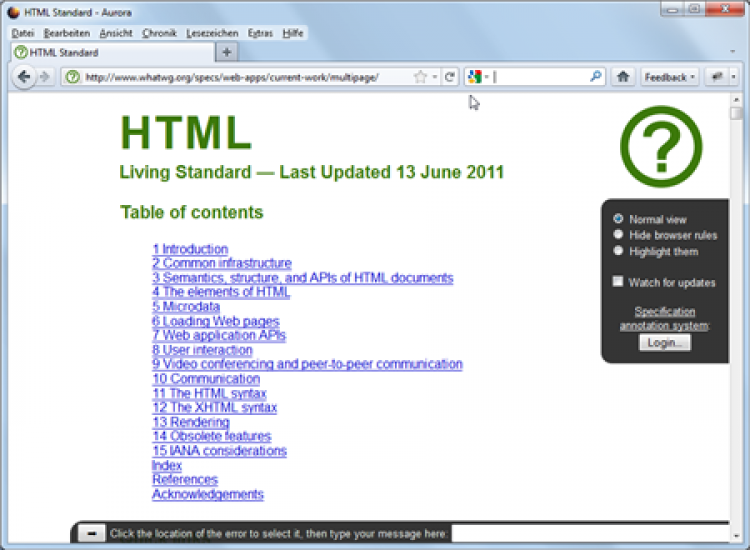Go to the browser Home page icon
The width and height of the screenshot is (750, 550).
pyautogui.click(x=623, y=77)
